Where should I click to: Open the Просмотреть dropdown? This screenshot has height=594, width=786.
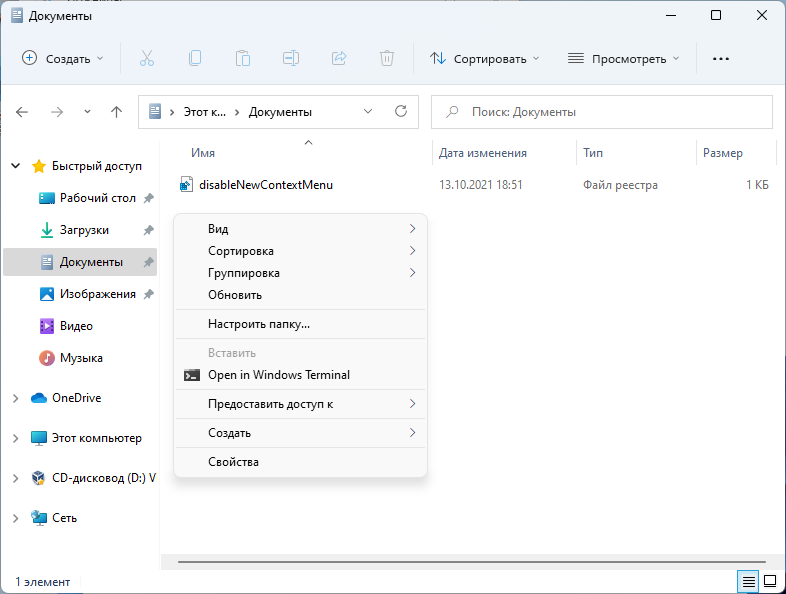[624, 59]
